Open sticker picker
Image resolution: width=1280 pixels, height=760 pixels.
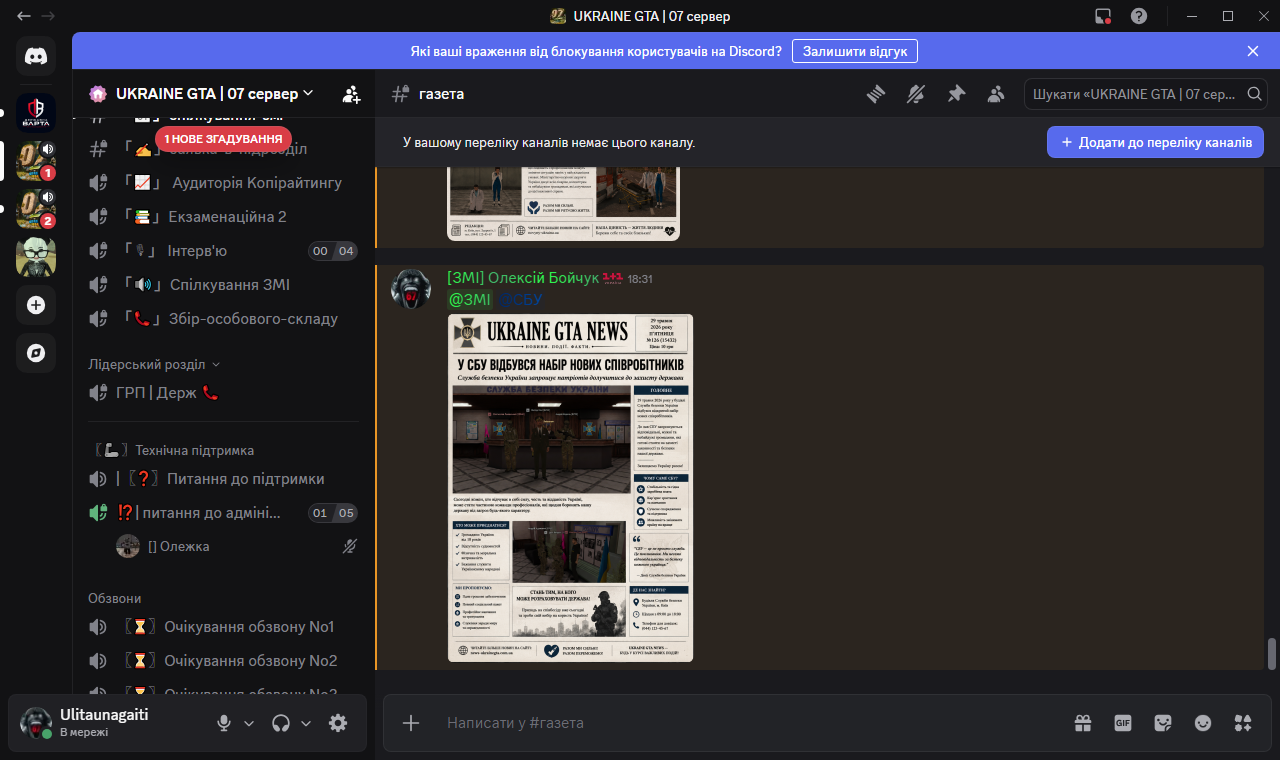pos(1163,723)
